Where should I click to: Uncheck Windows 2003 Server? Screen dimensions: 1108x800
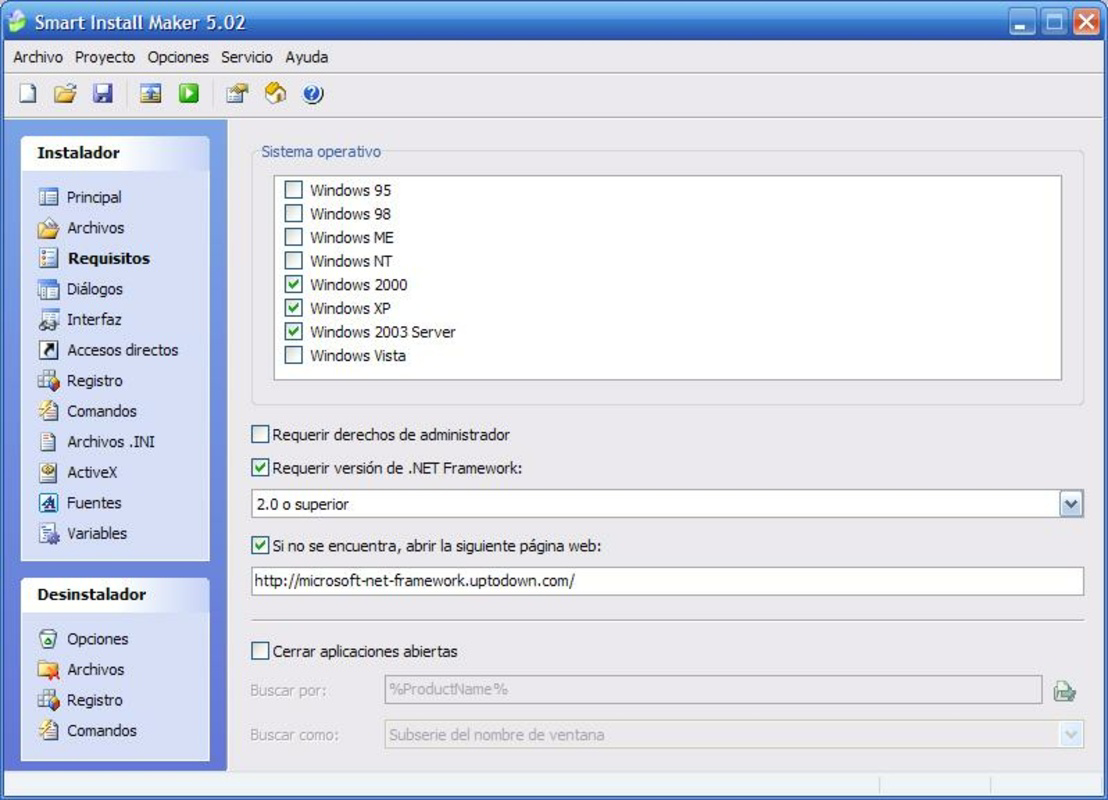pyautogui.click(x=293, y=331)
